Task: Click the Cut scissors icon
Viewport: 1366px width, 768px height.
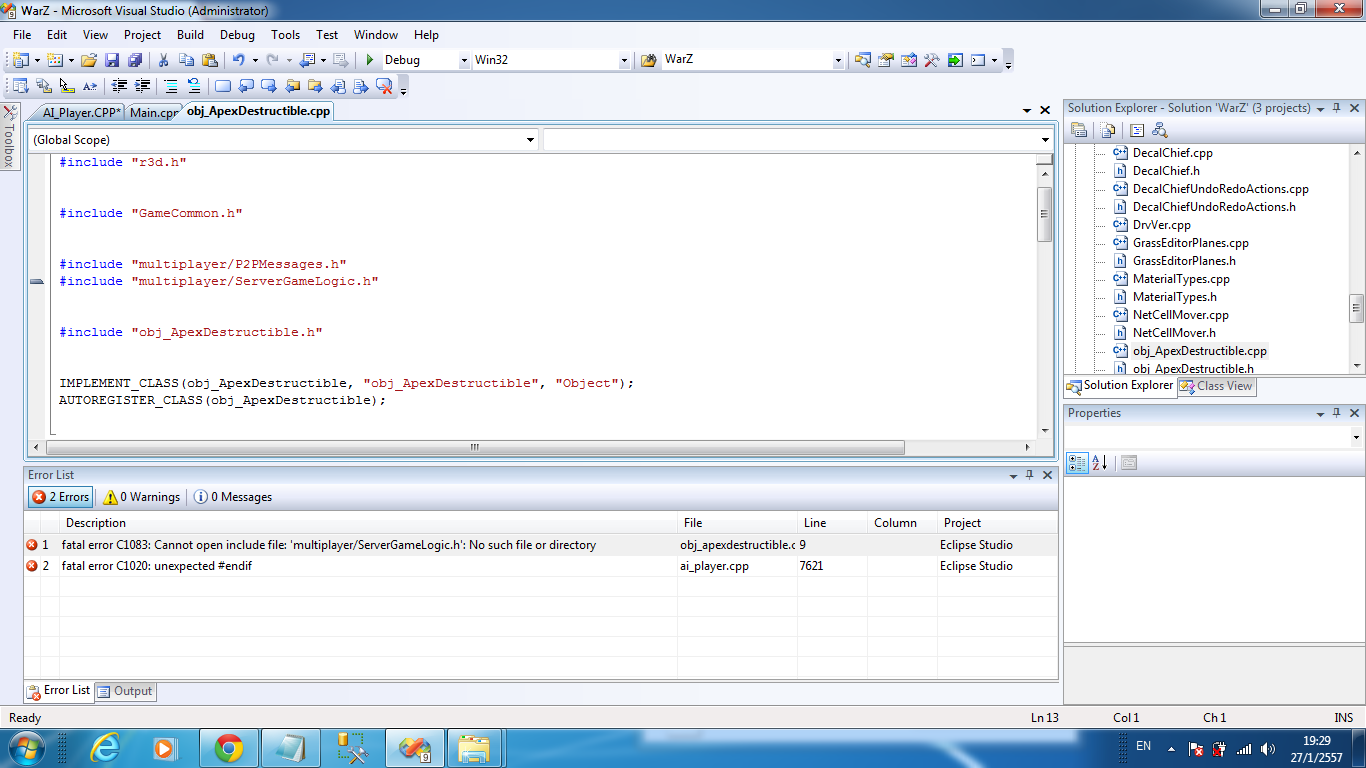Action: (x=164, y=60)
